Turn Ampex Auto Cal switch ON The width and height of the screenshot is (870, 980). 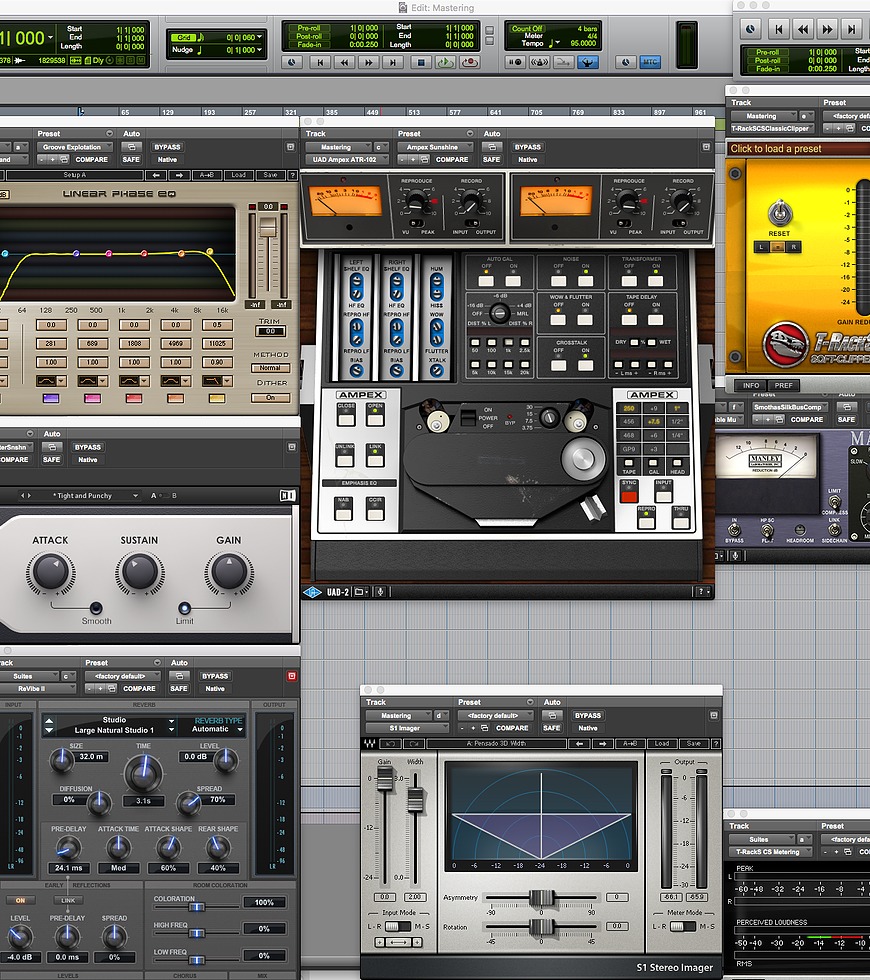[x=513, y=281]
